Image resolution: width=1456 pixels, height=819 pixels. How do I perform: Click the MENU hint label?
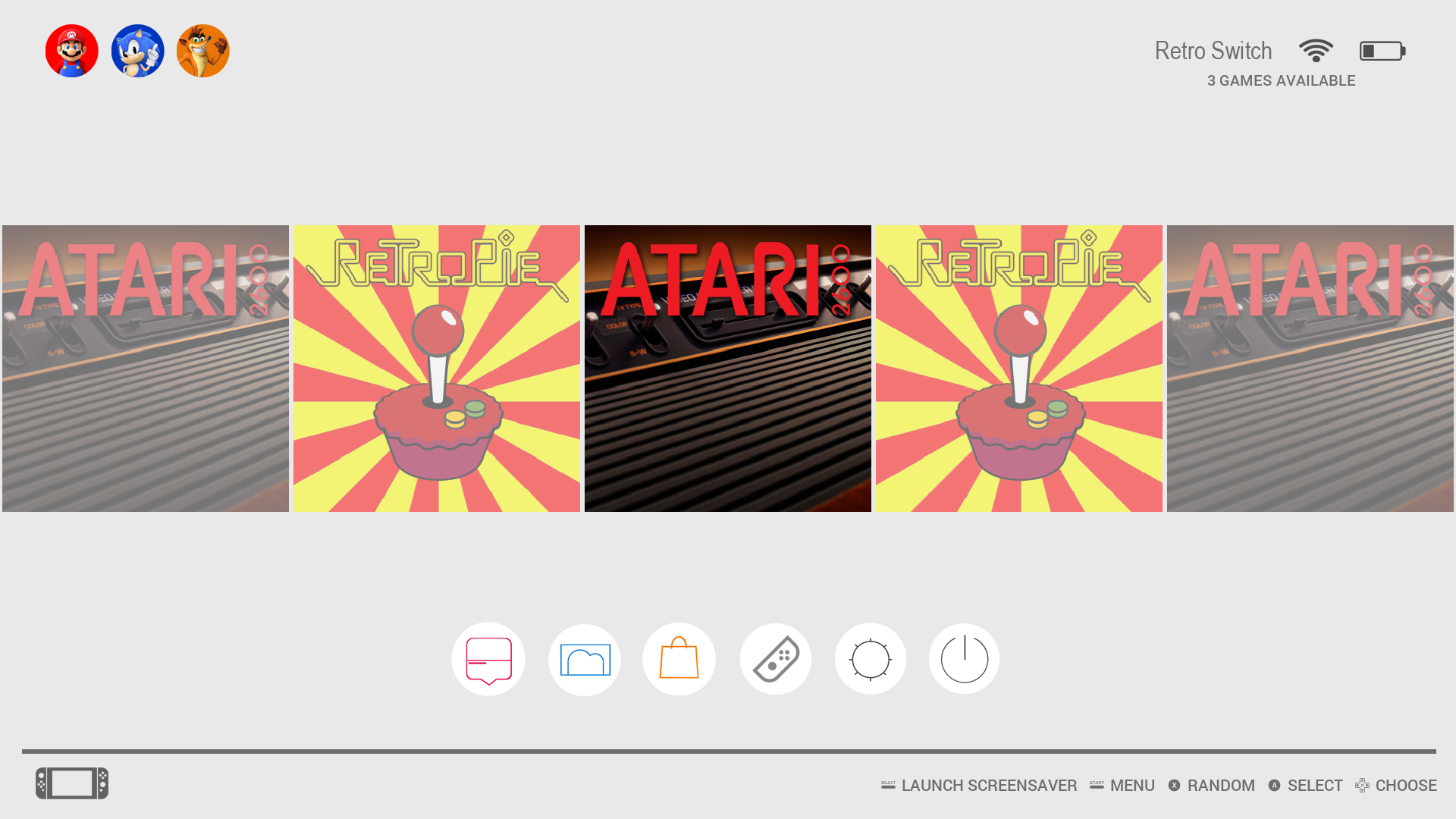tap(1131, 786)
